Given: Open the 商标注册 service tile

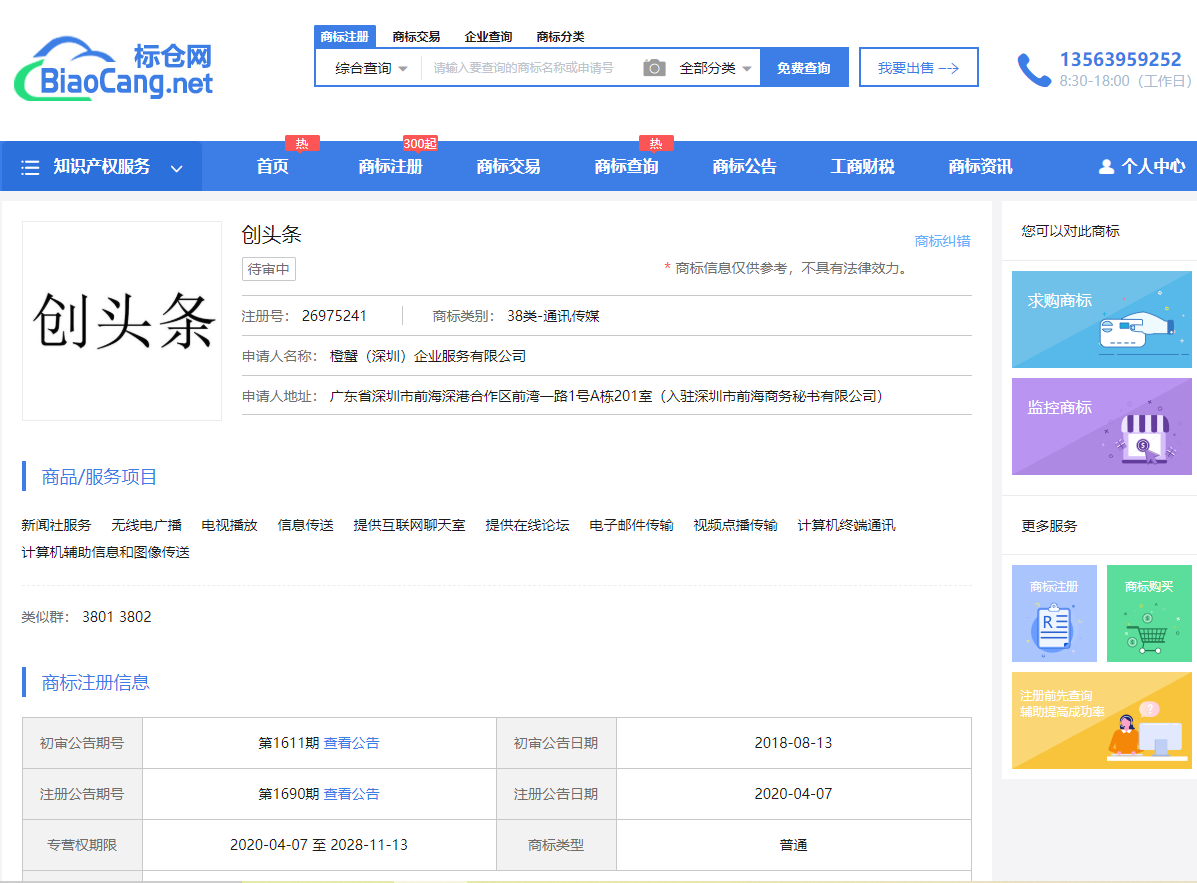Looking at the screenshot, I should [1053, 613].
